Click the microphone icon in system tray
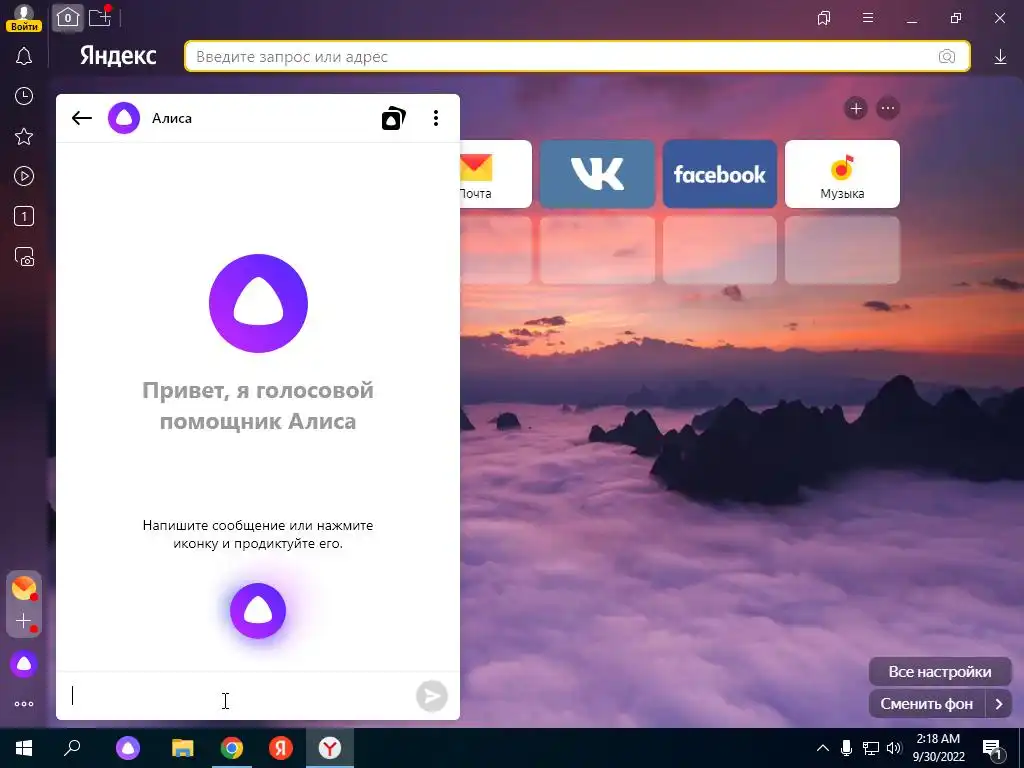Viewport: 1024px width, 768px height. coord(846,748)
